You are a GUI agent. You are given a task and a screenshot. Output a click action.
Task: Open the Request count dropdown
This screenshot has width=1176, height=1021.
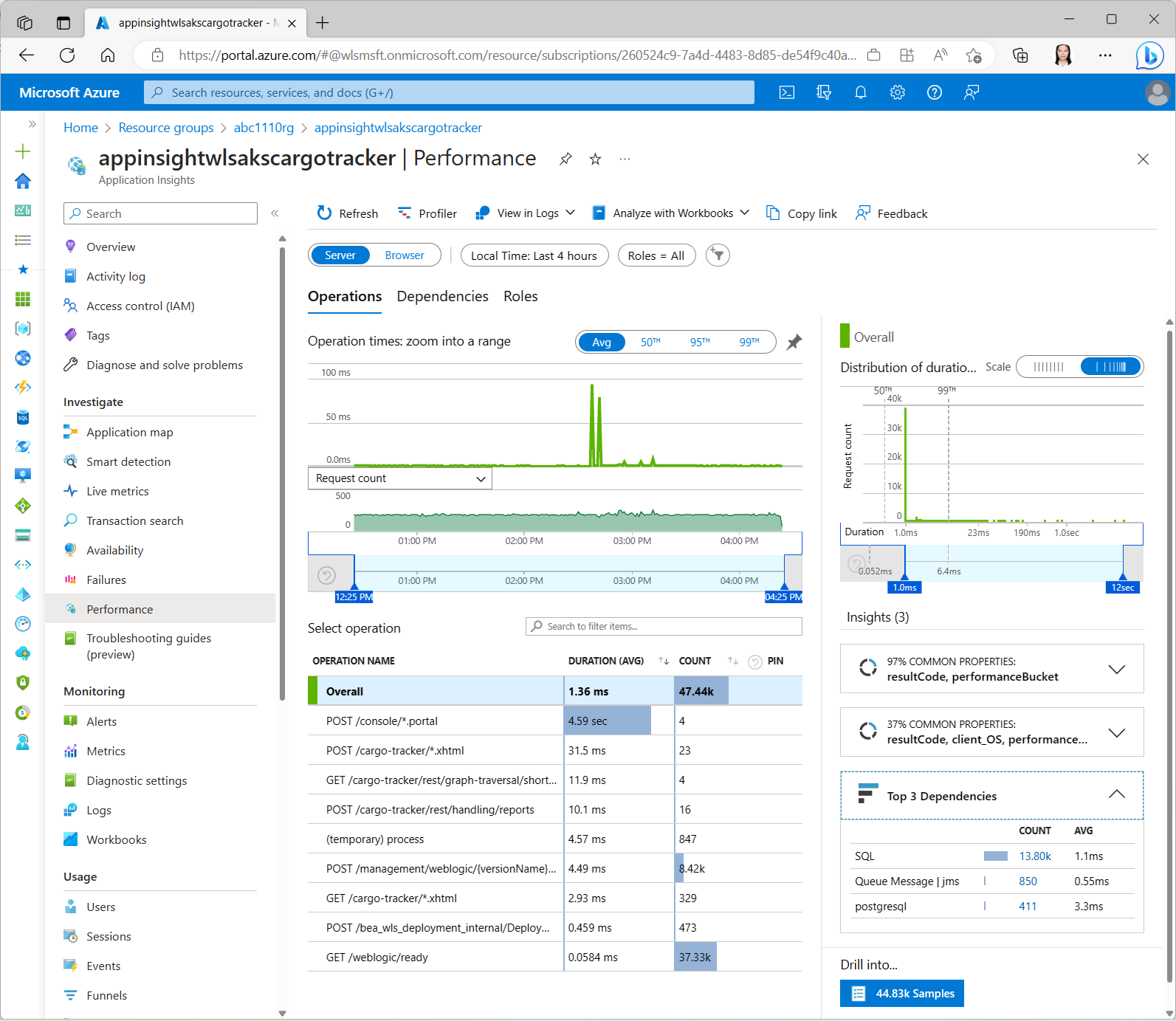[x=400, y=478]
